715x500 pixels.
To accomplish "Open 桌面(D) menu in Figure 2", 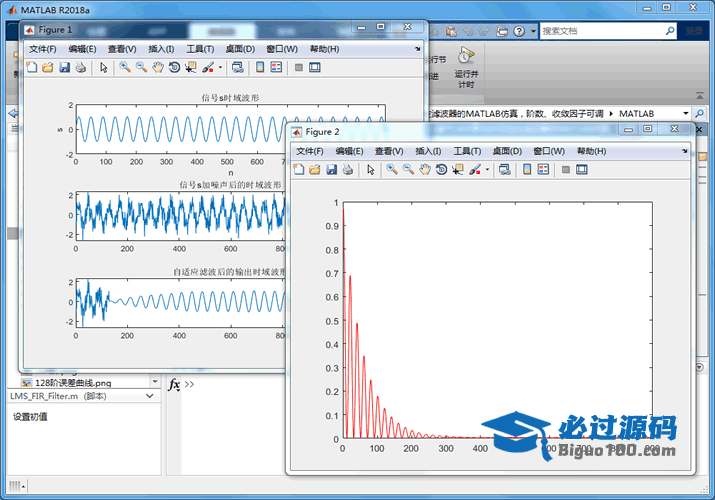I will click(x=508, y=151).
